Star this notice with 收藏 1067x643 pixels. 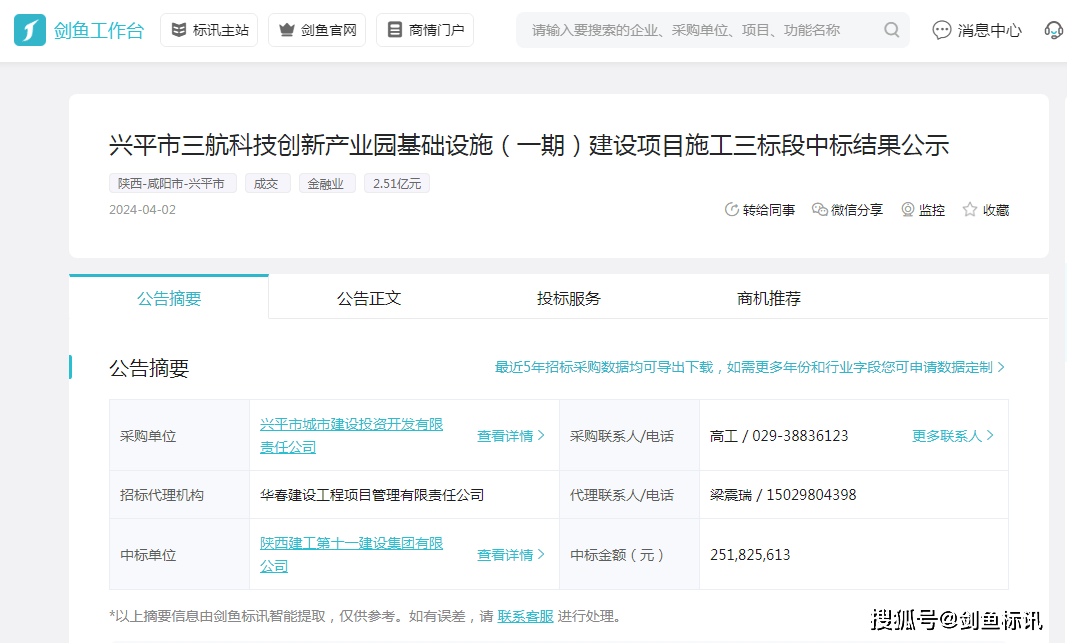[x=986, y=210]
